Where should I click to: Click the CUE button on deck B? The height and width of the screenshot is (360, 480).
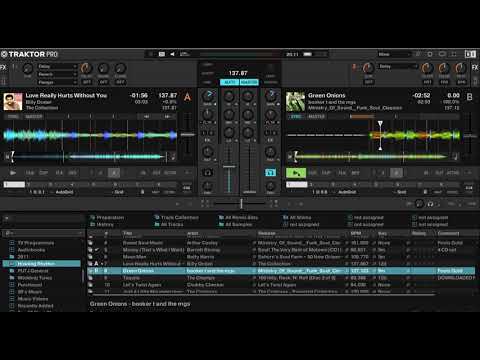coord(313,173)
